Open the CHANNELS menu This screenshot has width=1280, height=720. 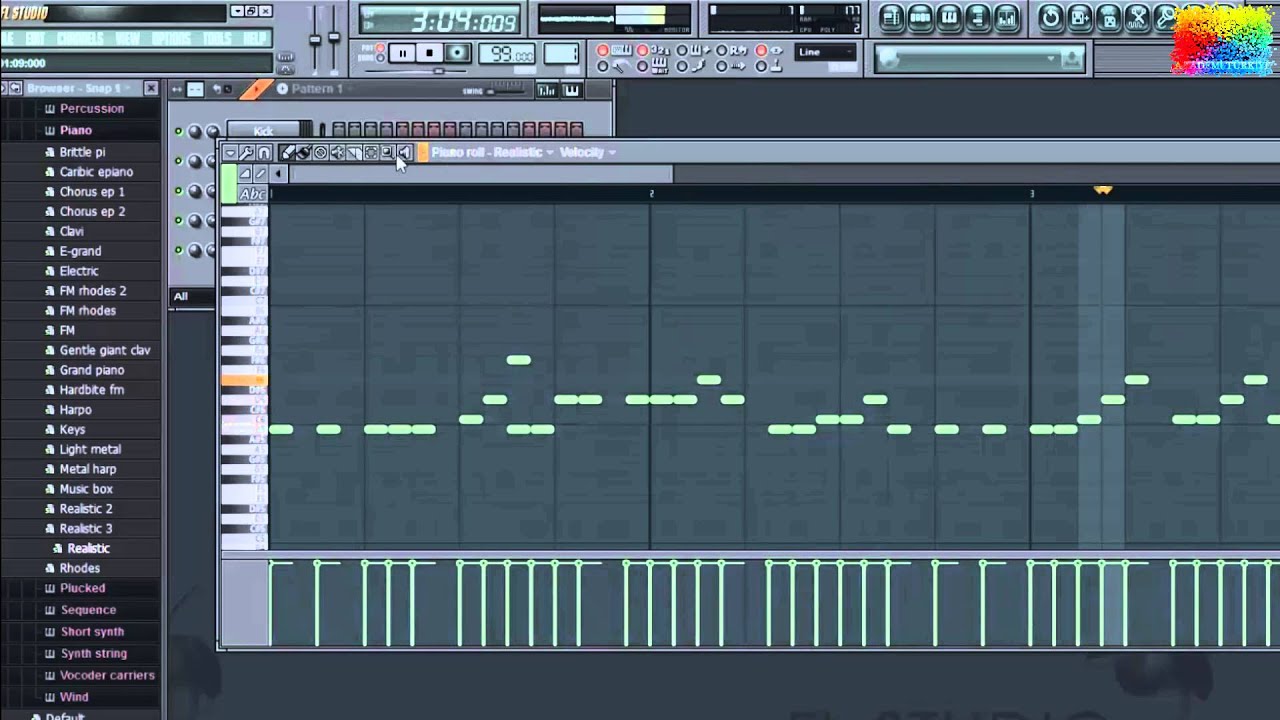tap(81, 38)
